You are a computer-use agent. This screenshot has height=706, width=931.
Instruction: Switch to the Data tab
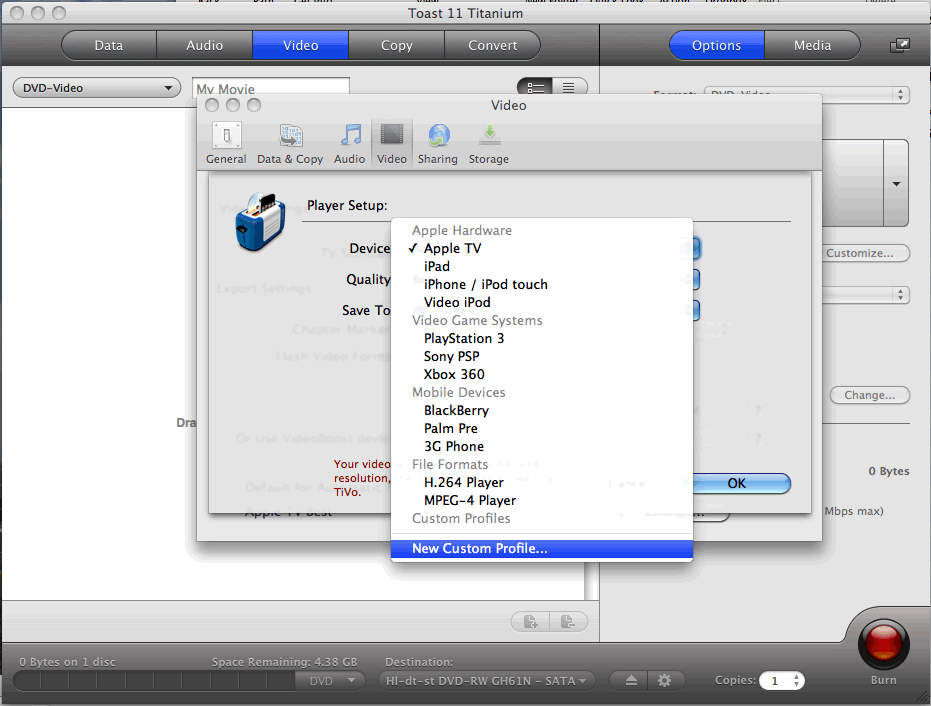[x=109, y=45]
